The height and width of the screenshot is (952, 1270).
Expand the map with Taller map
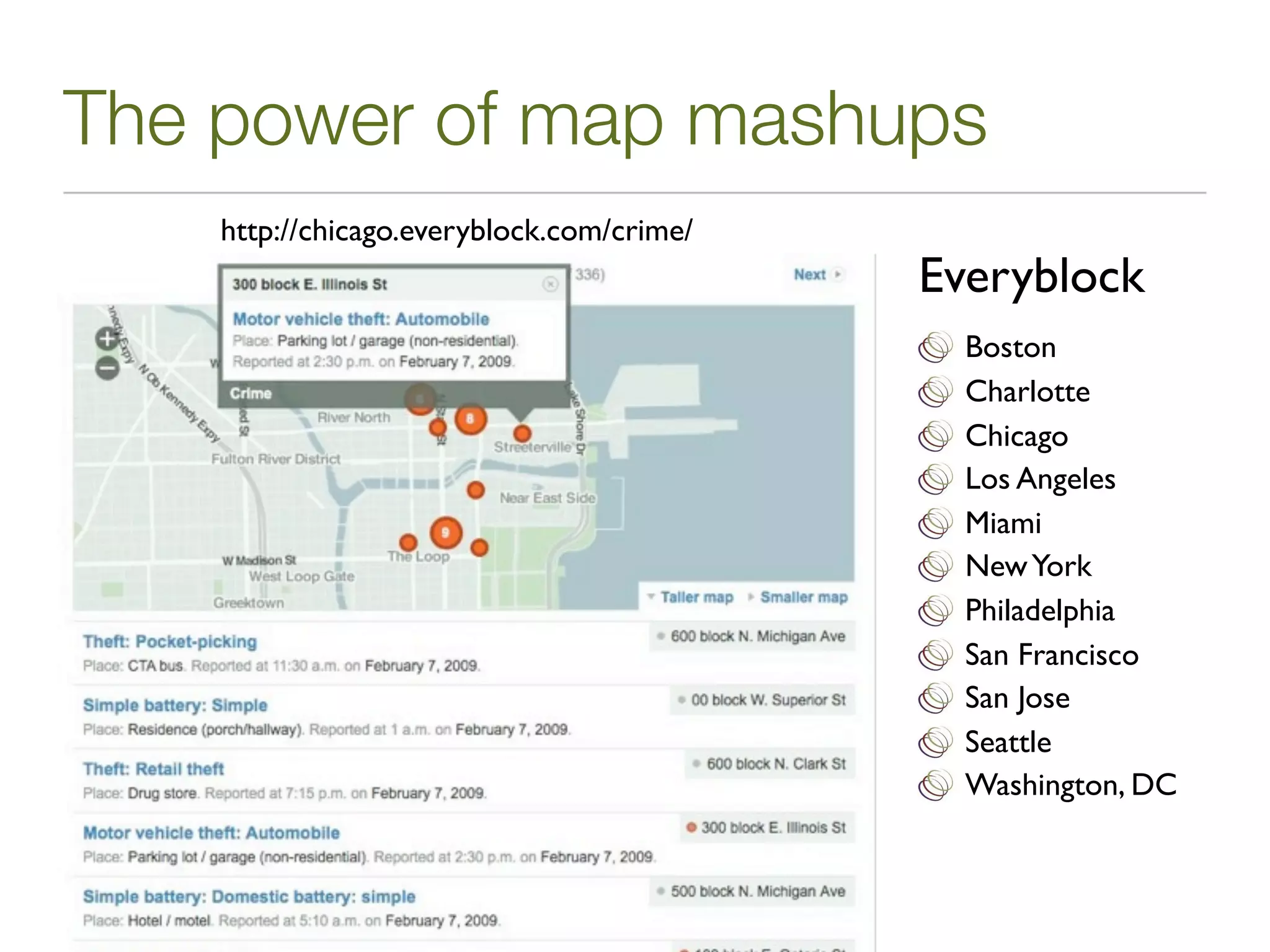(x=696, y=597)
